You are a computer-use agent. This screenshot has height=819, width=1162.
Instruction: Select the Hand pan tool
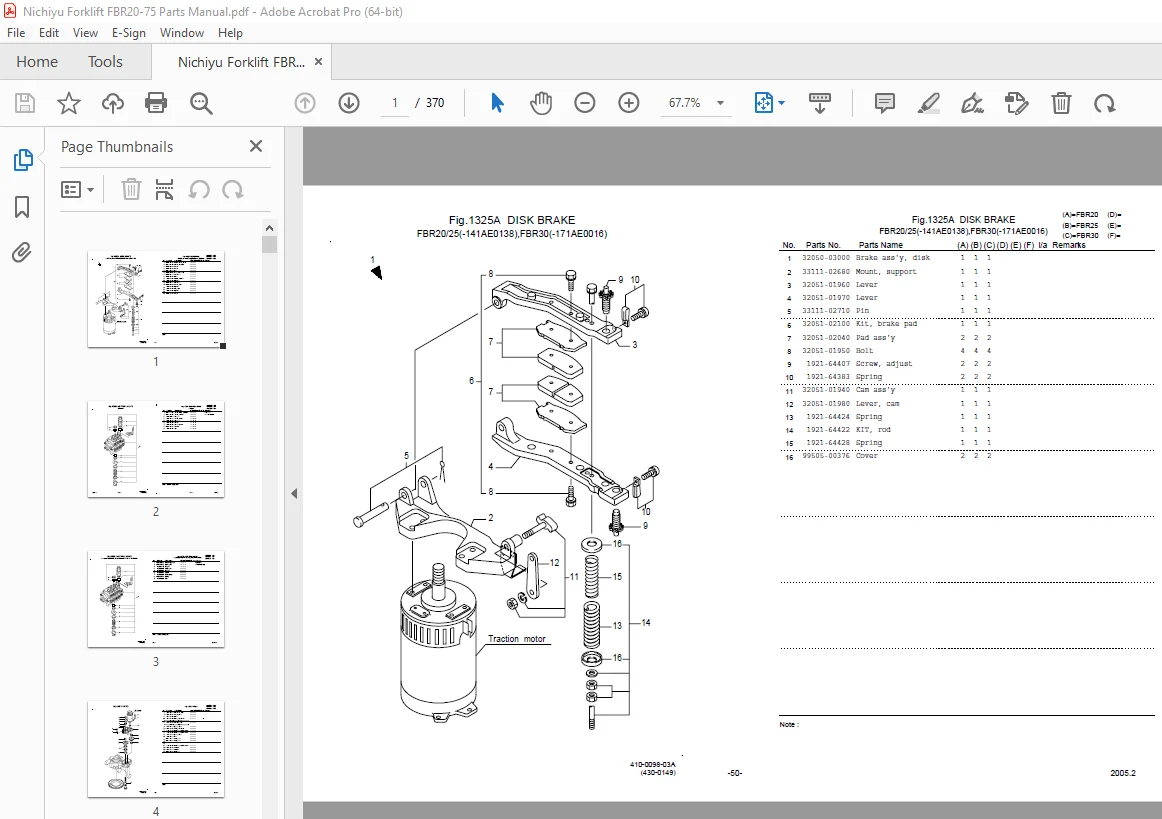[x=541, y=103]
